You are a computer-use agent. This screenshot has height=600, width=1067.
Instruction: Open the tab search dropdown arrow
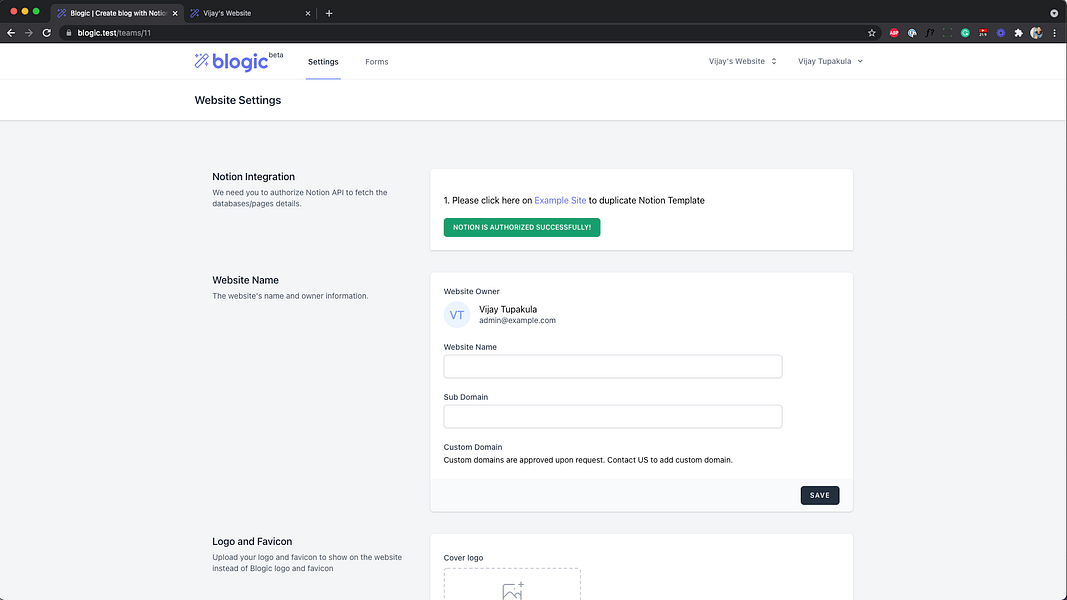[x=1054, y=13]
